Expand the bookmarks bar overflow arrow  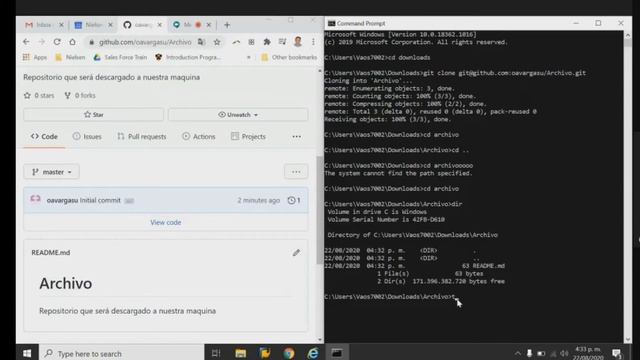coord(249,58)
